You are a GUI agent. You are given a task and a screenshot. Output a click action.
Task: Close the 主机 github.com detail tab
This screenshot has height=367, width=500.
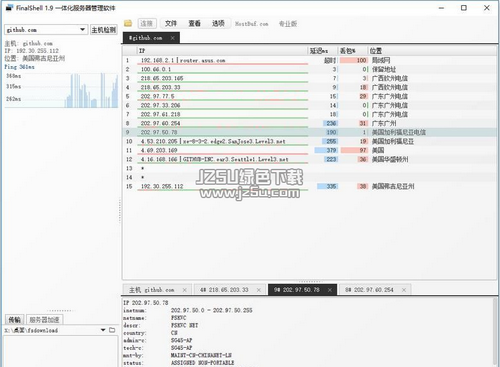pyautogui.click(x=184, y=290)
